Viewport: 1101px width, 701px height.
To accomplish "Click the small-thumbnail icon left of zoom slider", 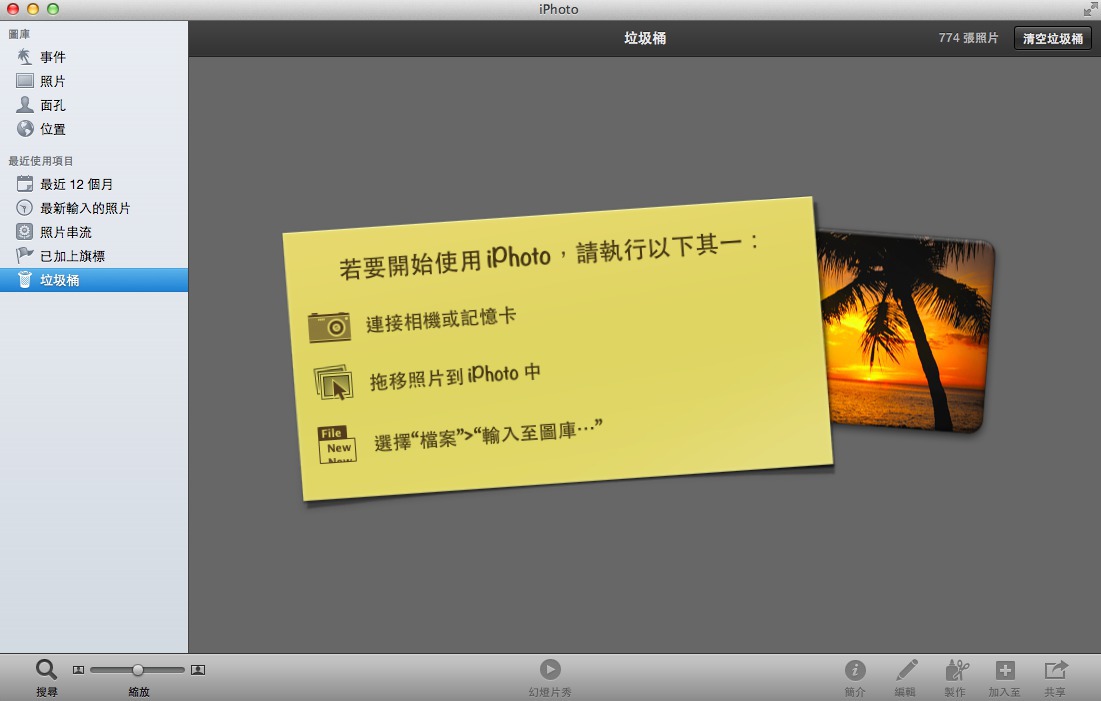I will (78, 670).
